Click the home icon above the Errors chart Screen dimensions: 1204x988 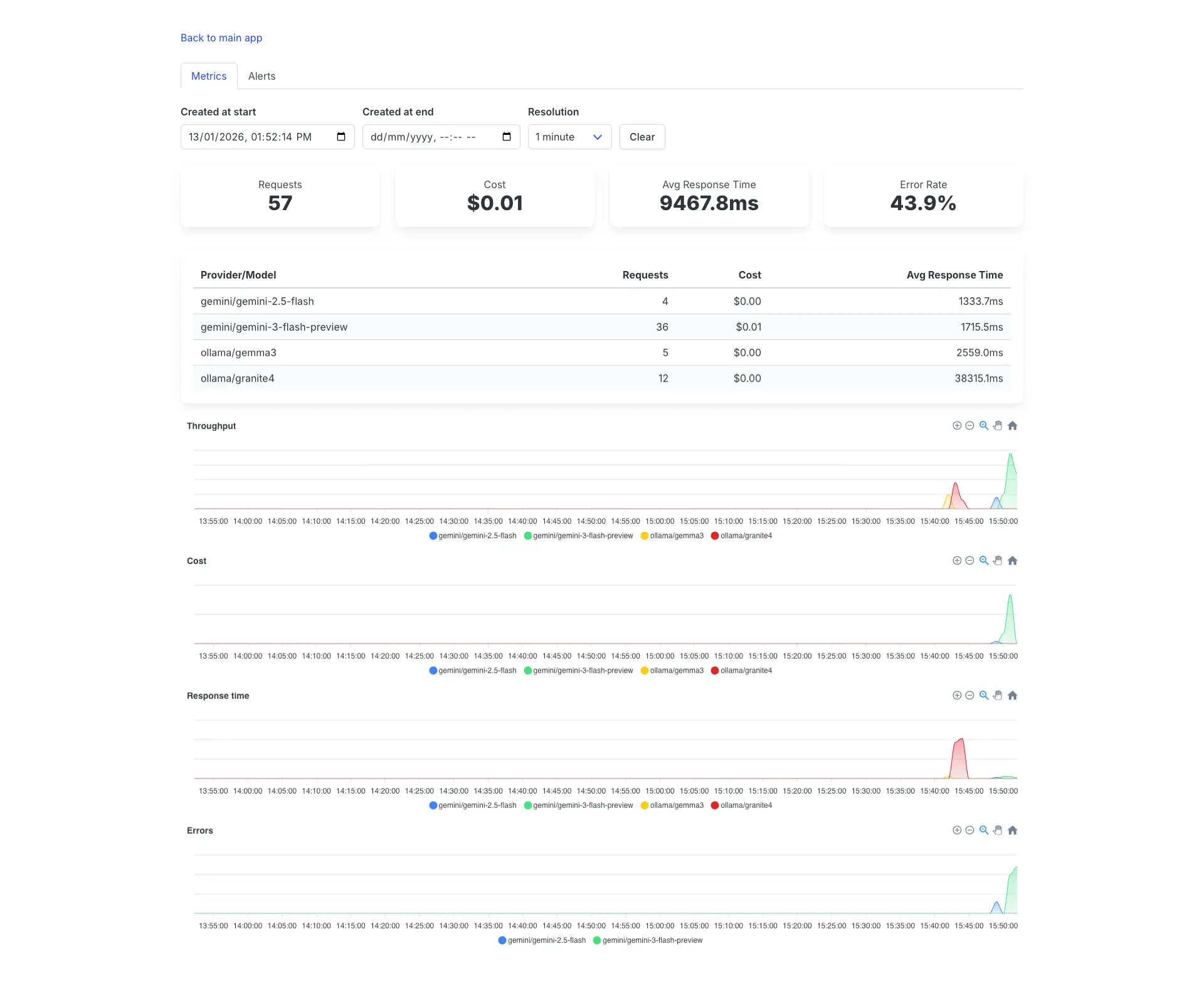click(x=1013, y=830)
